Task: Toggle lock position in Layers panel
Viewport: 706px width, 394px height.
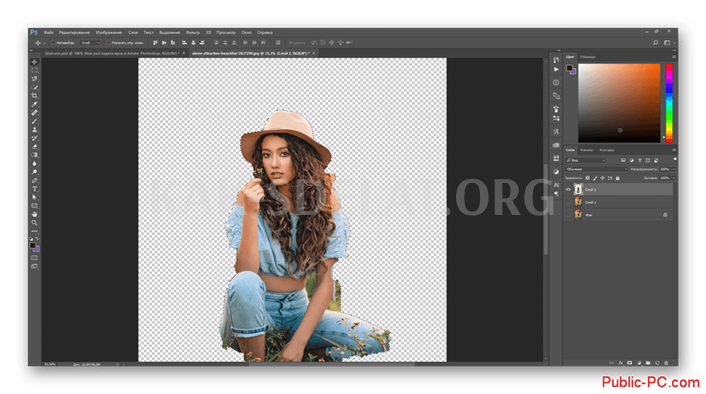Action: (602, 178)
